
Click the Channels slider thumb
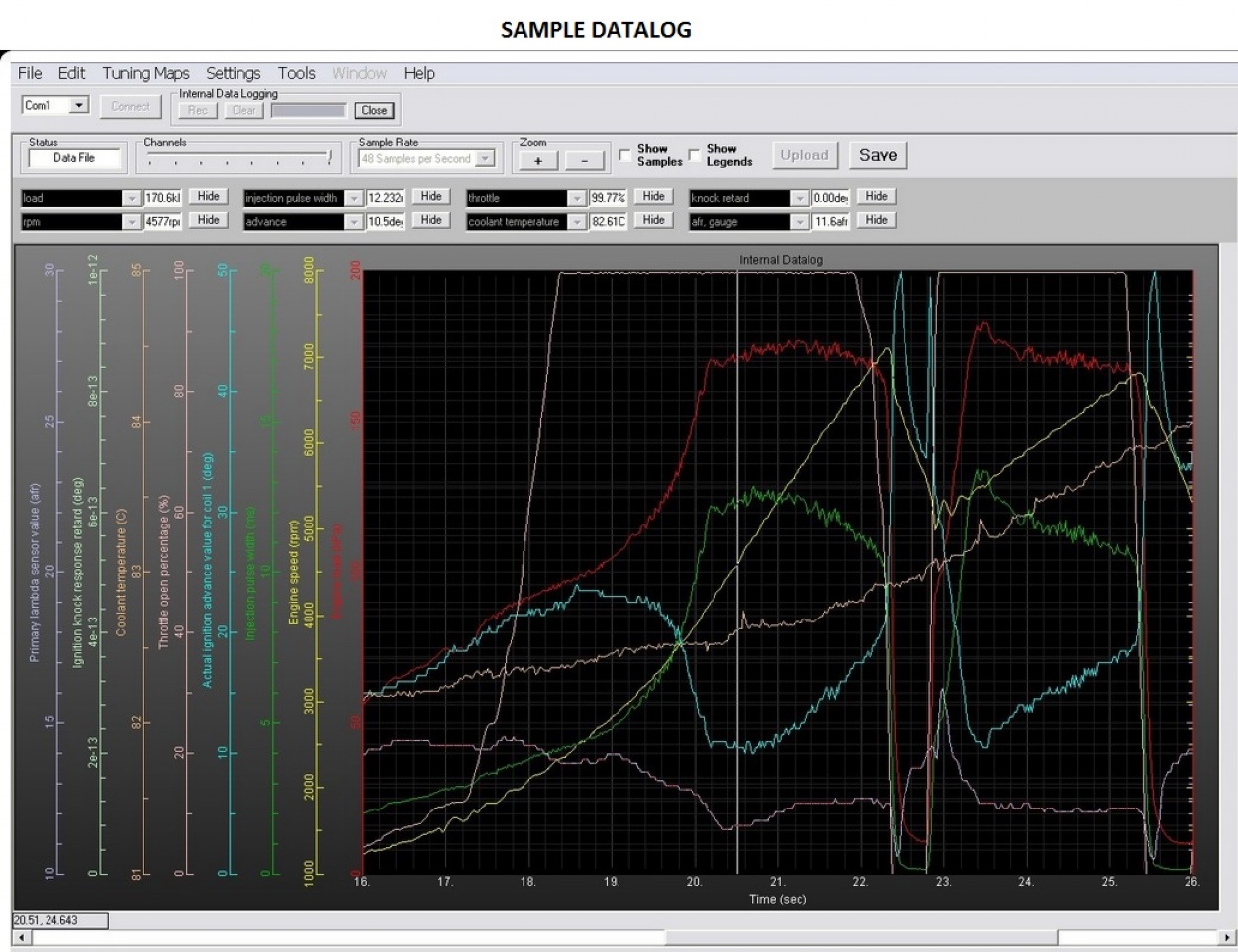click(329, 156)
